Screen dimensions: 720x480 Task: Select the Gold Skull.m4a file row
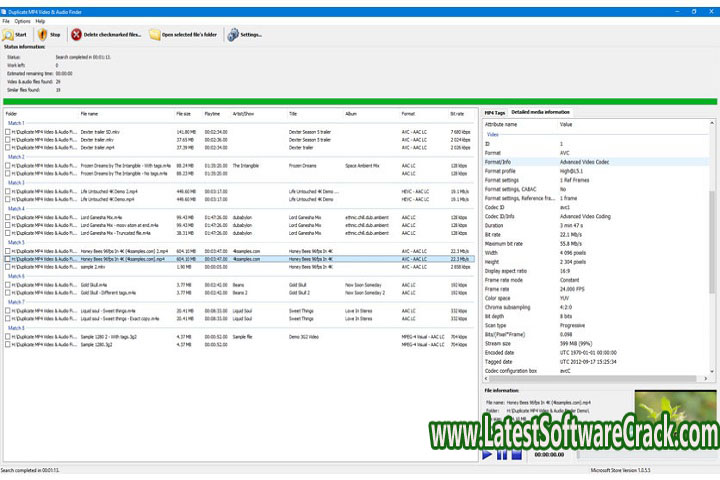point(239,285)
